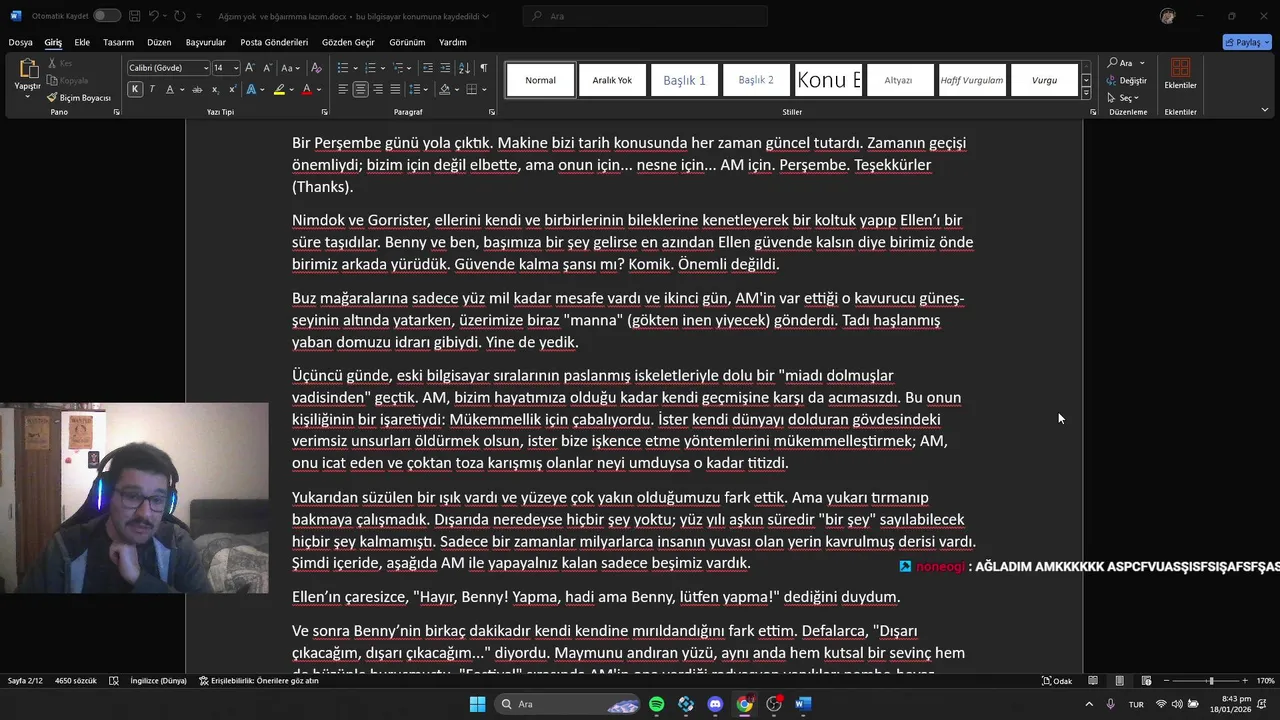Enable the Odak focus mode
Screen dimensions: 1280x720
(1057, 681)
